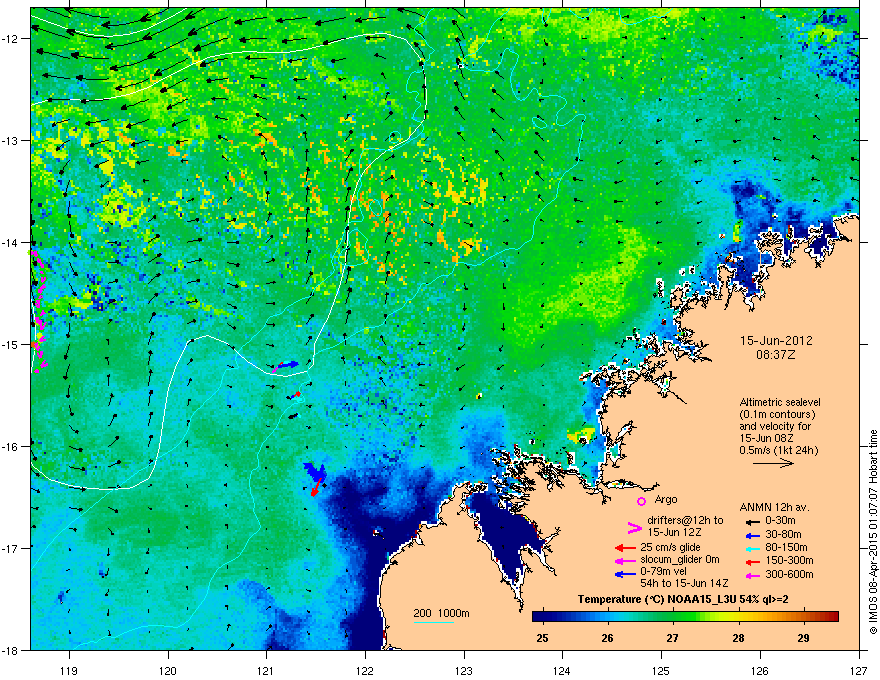The image size is (880, 680).
Task: Click the longitude label 122
Action: [x=365, y=670]
